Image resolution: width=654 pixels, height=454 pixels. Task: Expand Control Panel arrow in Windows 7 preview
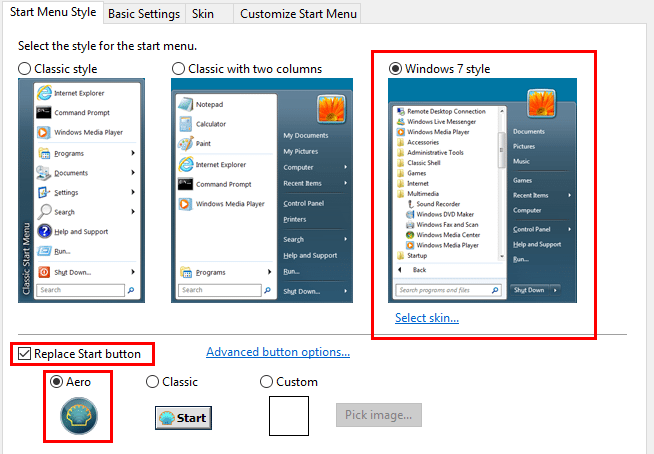569,229
